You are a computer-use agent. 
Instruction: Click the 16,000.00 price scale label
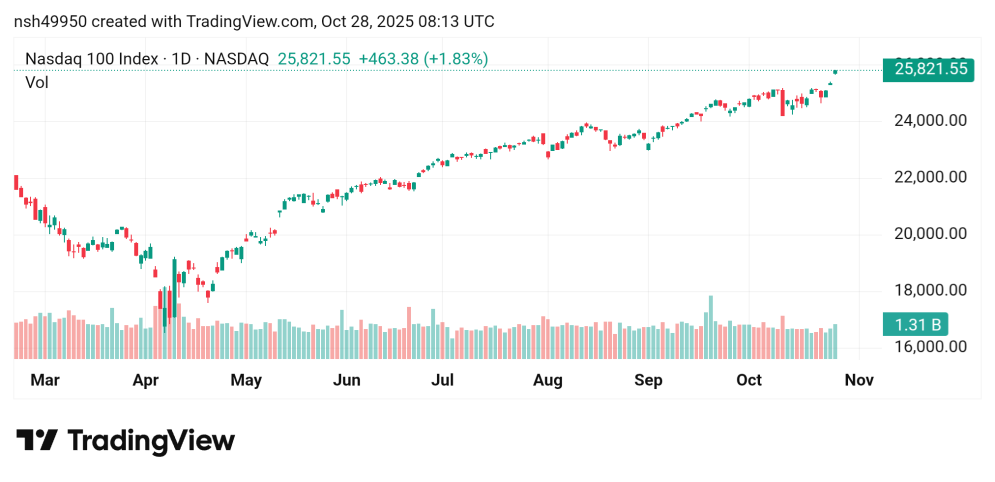pos(928,347)
